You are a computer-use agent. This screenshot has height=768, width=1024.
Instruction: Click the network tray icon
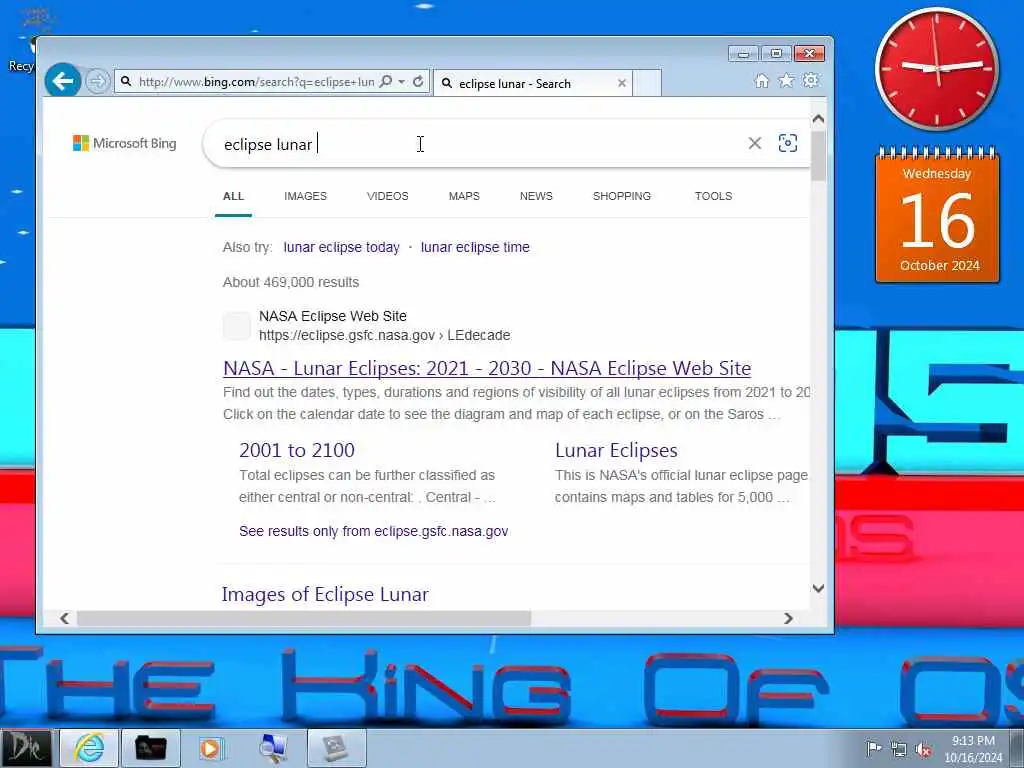(899, 750)
